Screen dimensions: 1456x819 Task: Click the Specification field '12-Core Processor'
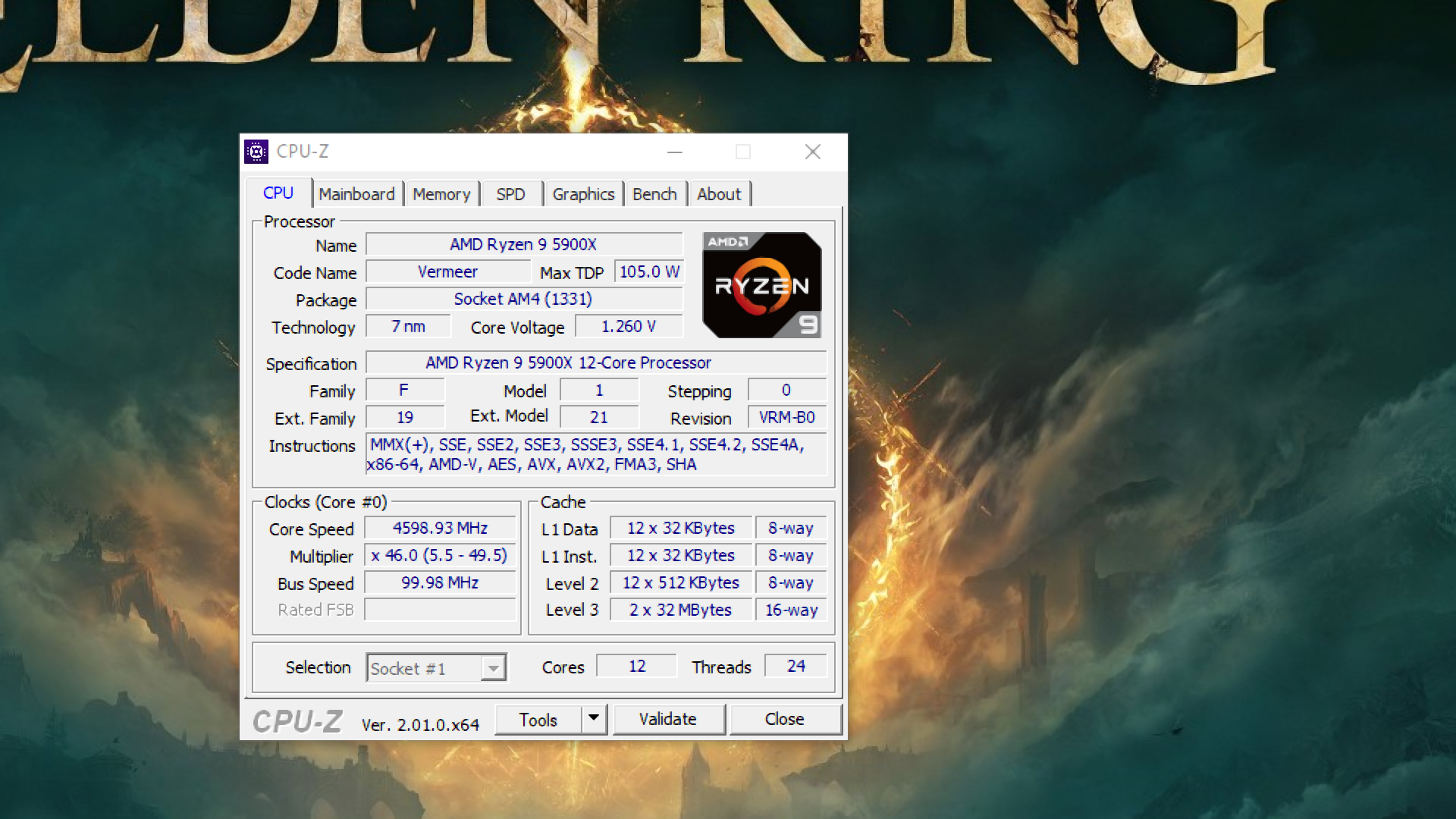(596, 362)
